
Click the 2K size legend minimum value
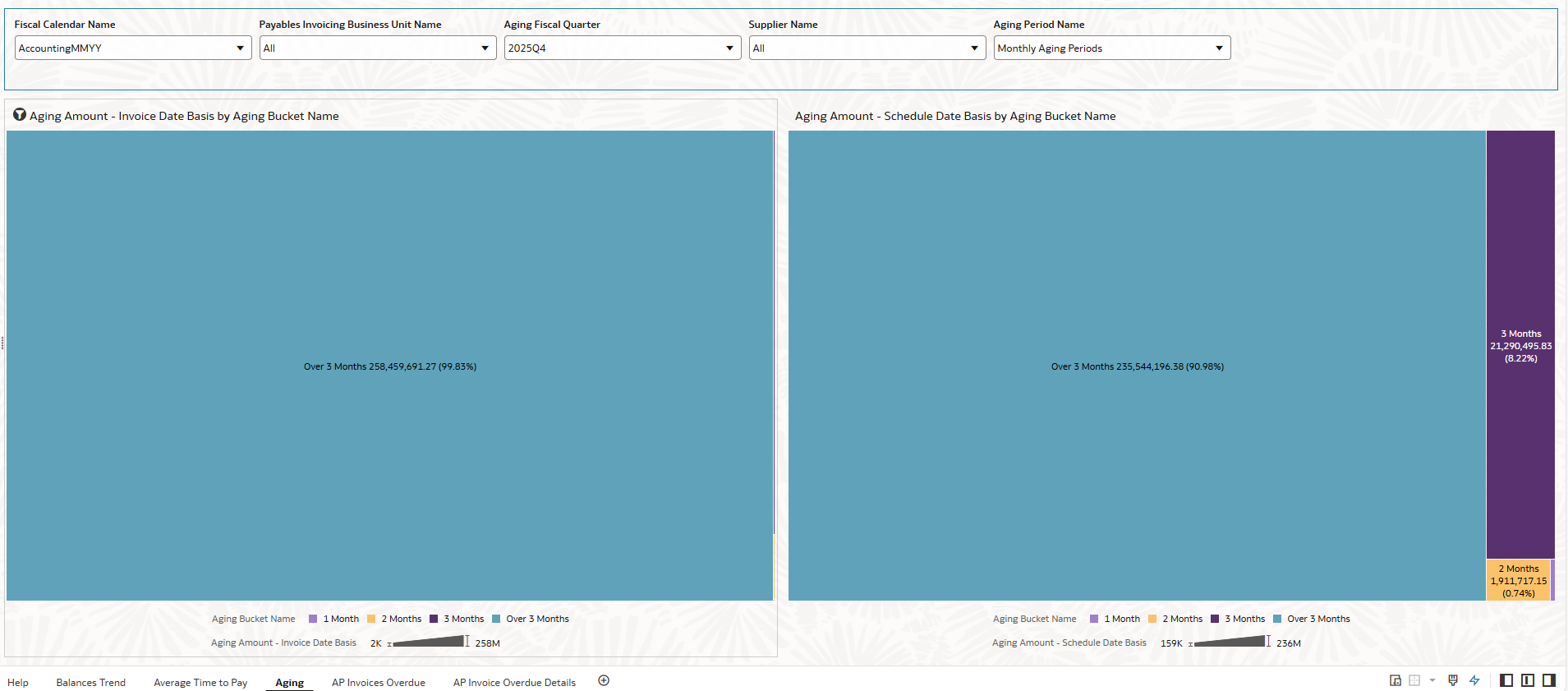376,643
